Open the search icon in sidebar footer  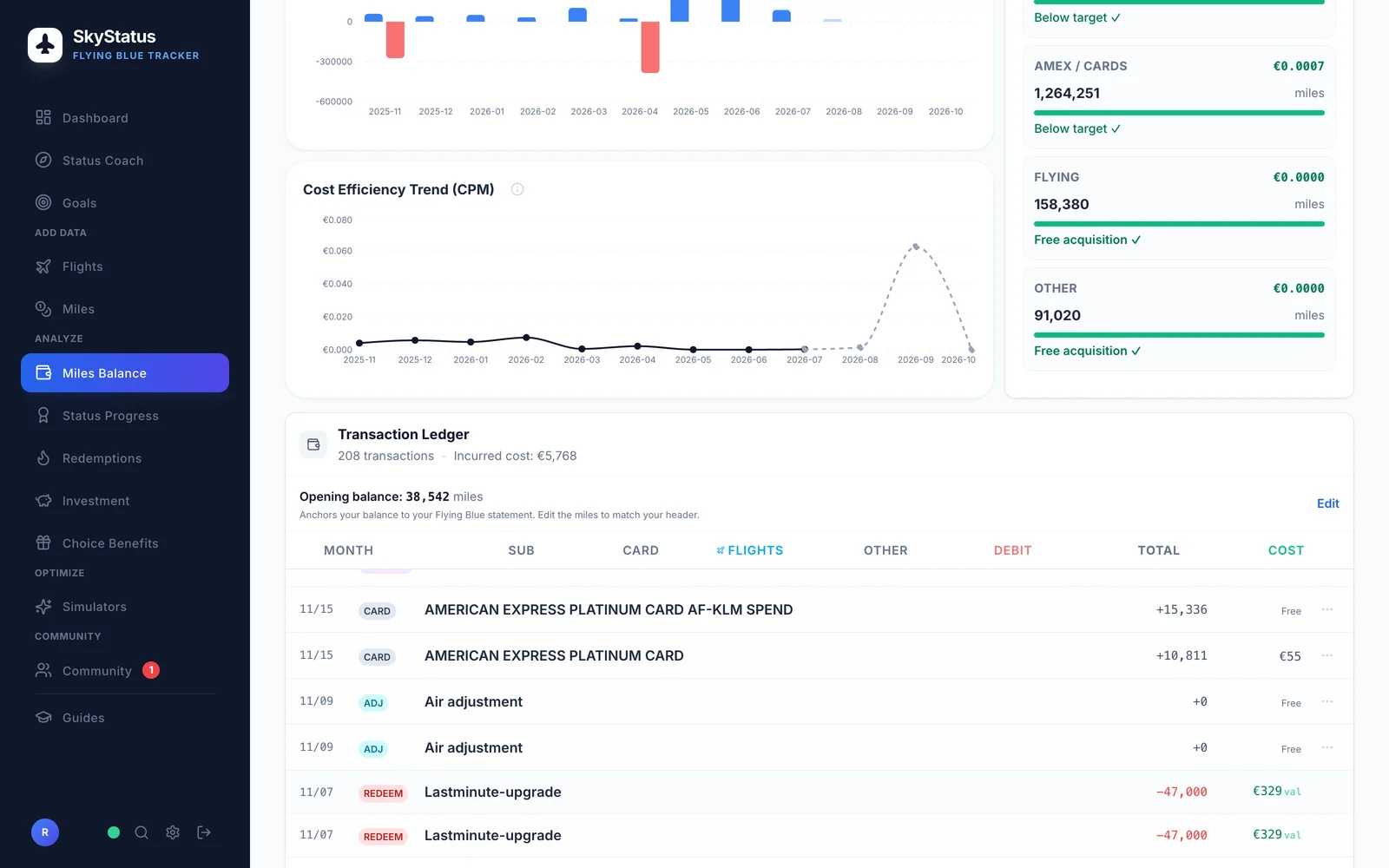142,832
